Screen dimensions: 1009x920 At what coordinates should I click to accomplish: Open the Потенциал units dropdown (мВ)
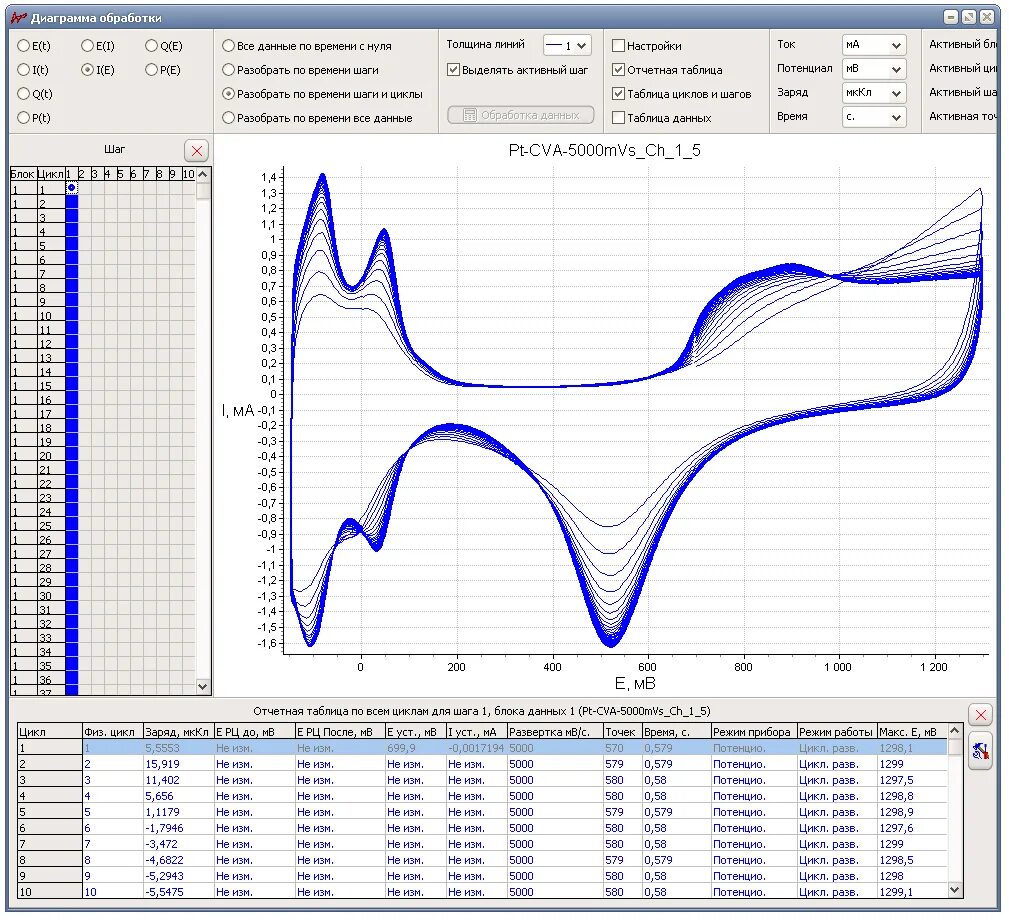click(874, 69)
